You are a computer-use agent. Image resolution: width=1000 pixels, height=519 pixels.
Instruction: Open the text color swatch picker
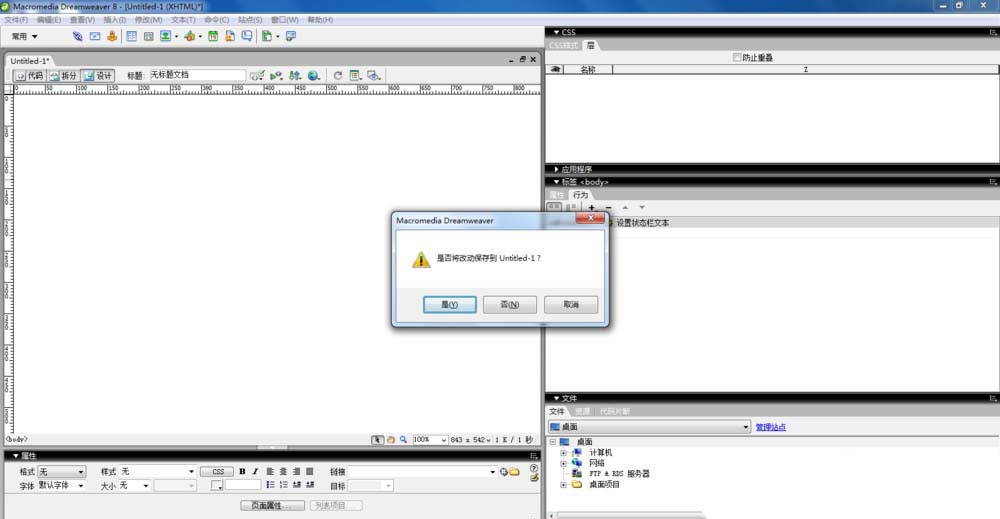tap(217, 486)
